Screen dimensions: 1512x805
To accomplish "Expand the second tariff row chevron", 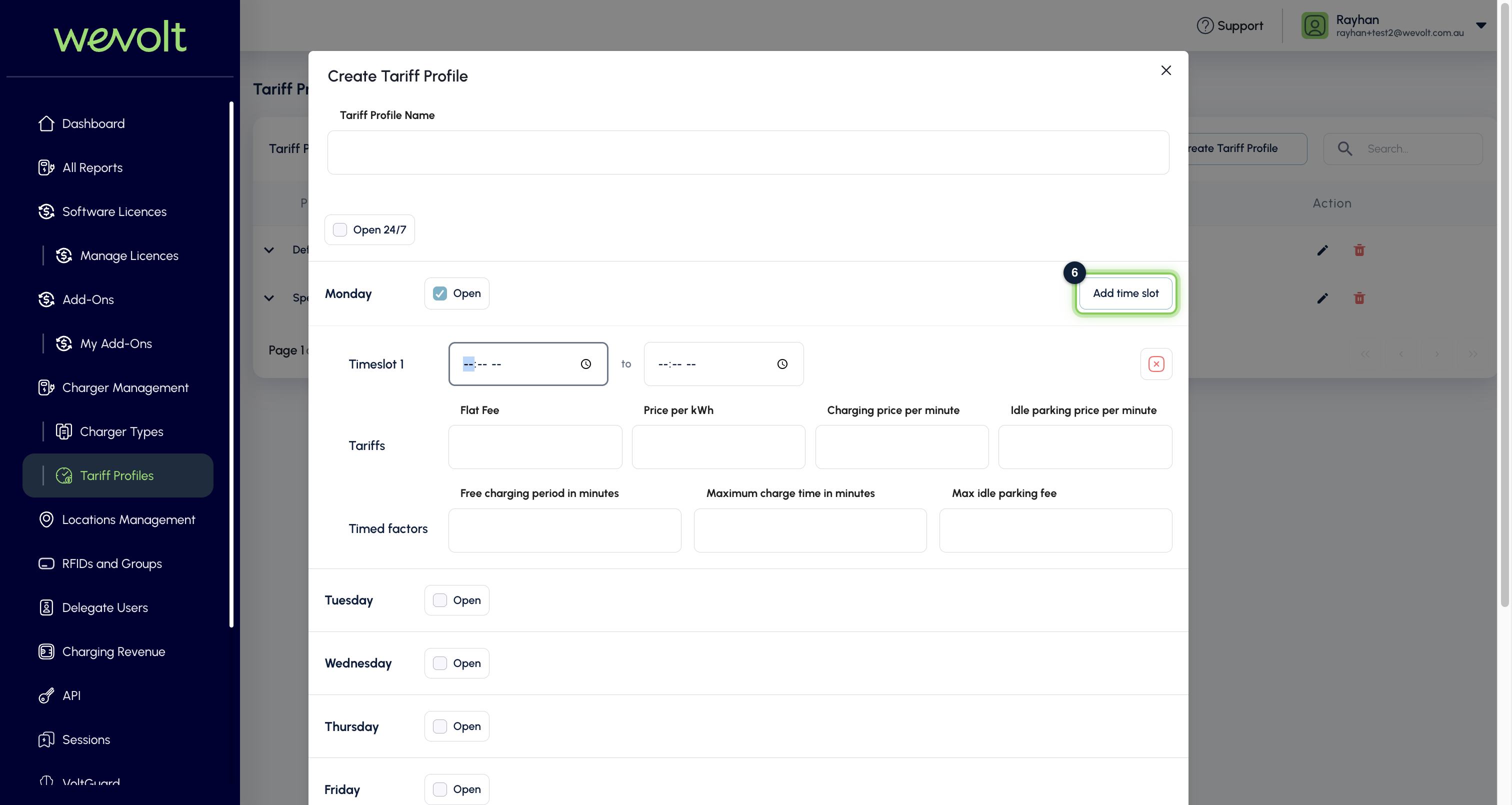I will pos(269,298).
